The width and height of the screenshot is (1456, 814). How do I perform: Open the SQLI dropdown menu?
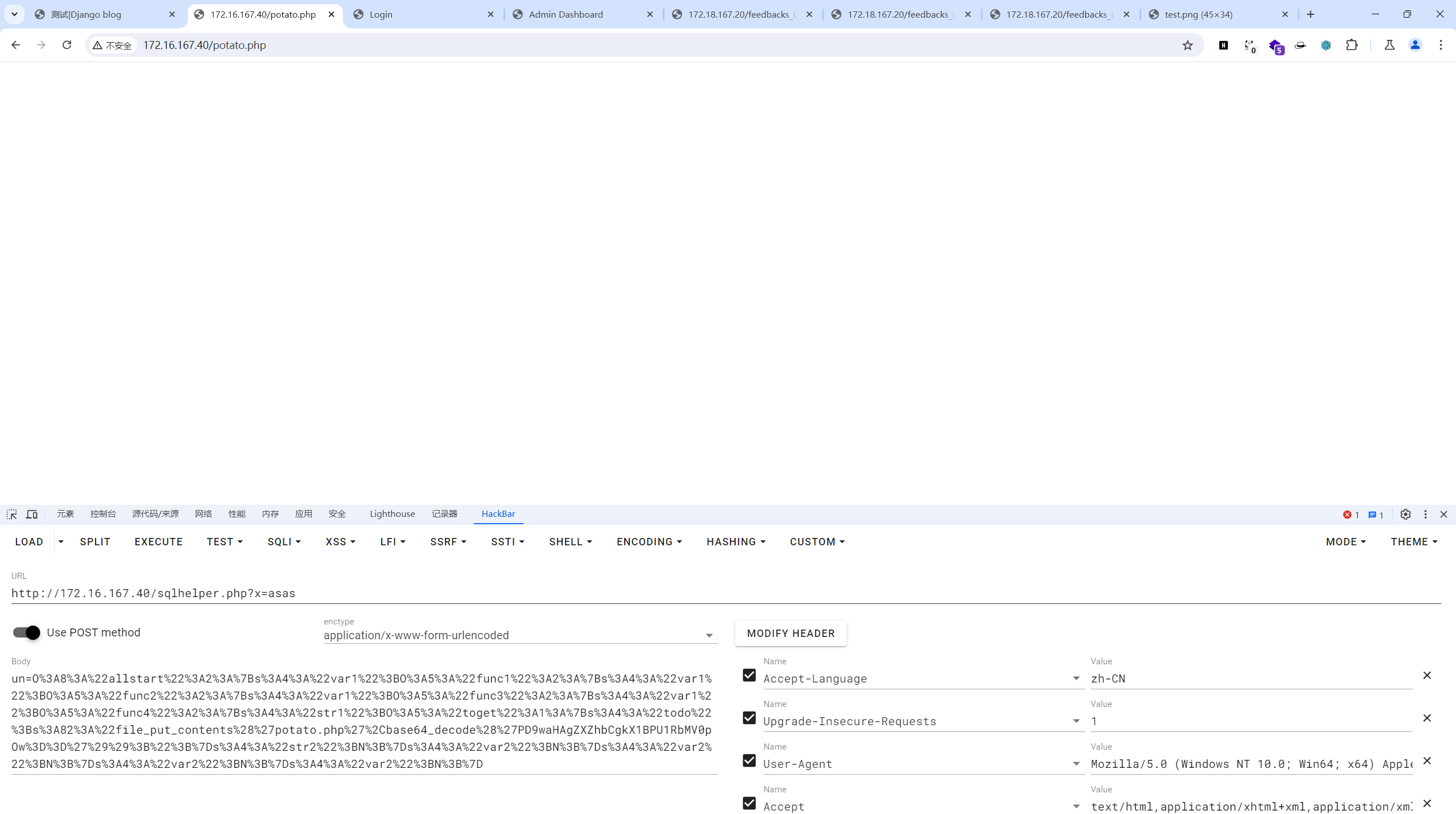click(x=284, y=541)
